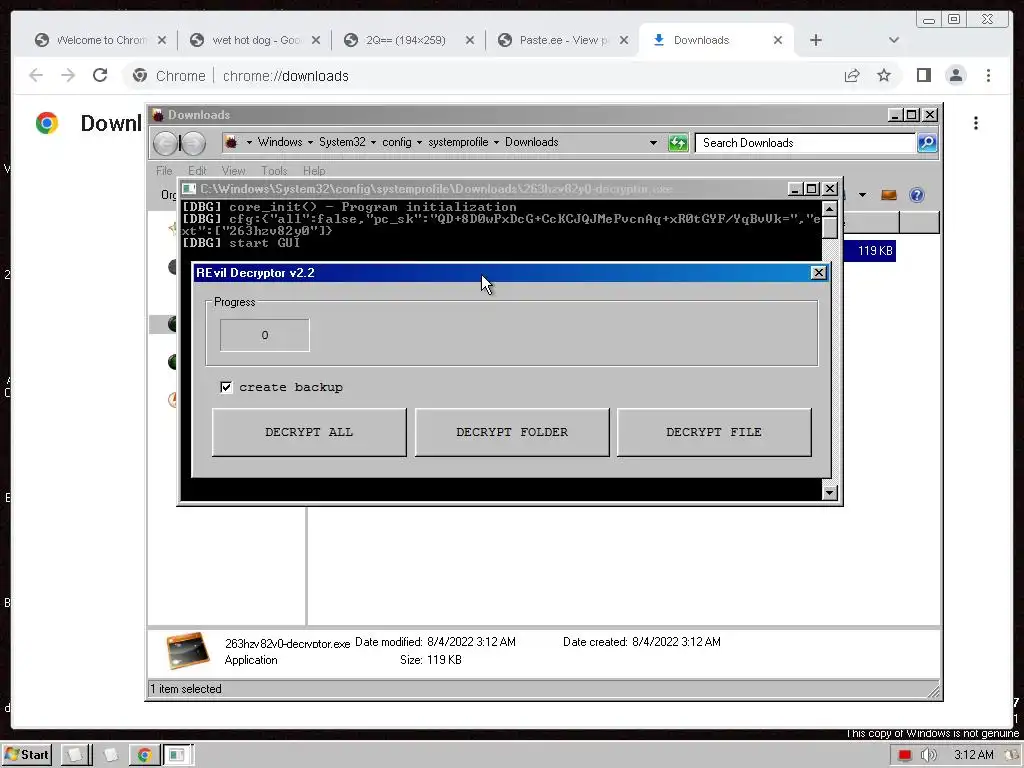Maximize the console decryptor.exe window
The height and width of the screenshot is (768, 1024).
[x=812, y=189]
